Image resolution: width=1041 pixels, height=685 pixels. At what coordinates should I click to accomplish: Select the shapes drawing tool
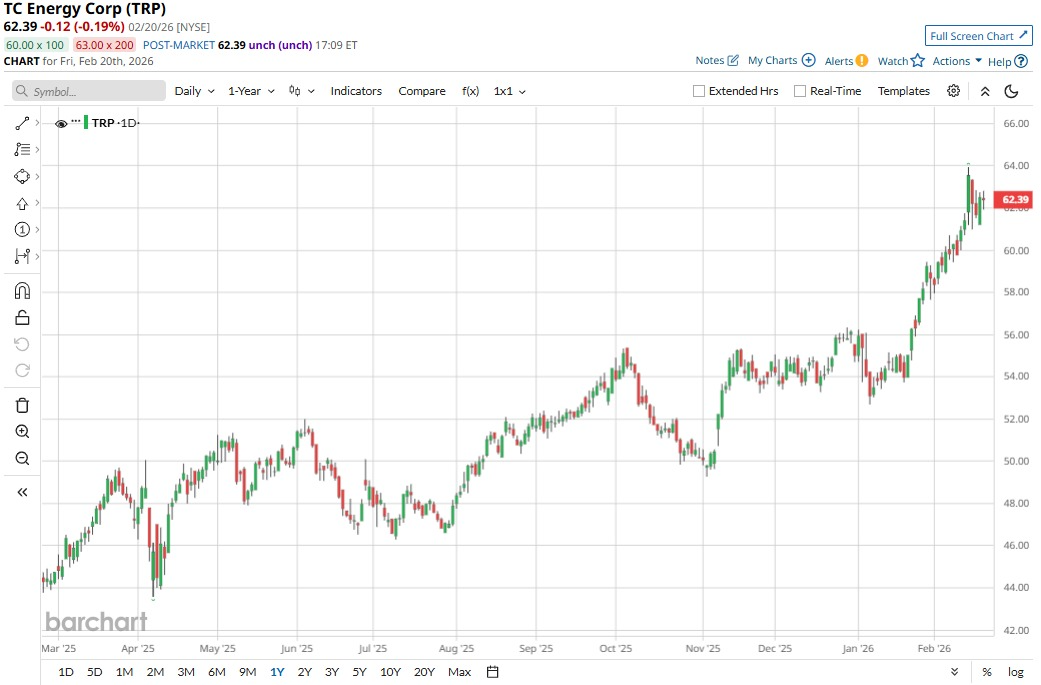pos(22,177)
